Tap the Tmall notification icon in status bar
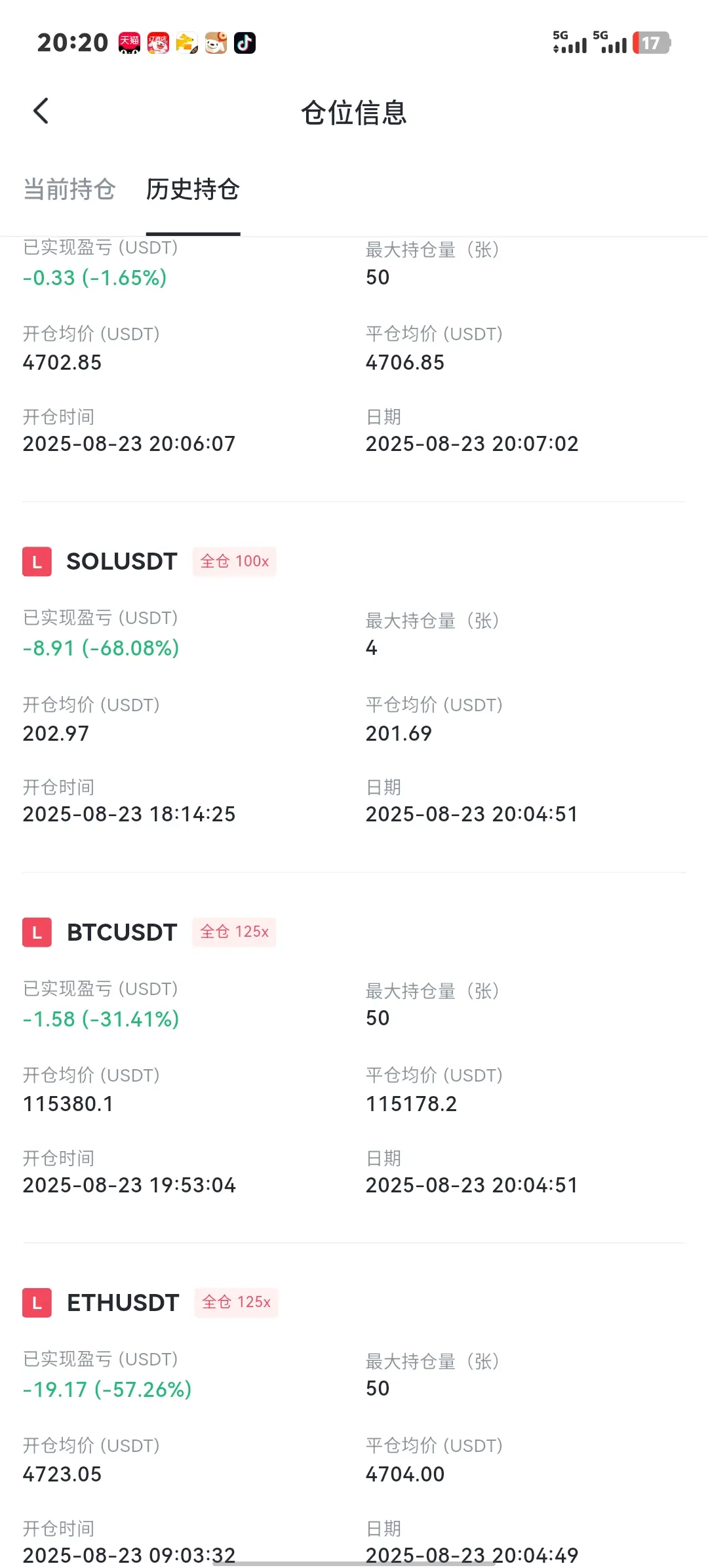Screen dimensions: 708x1568 pyautogui.click(x=129, y=43)
